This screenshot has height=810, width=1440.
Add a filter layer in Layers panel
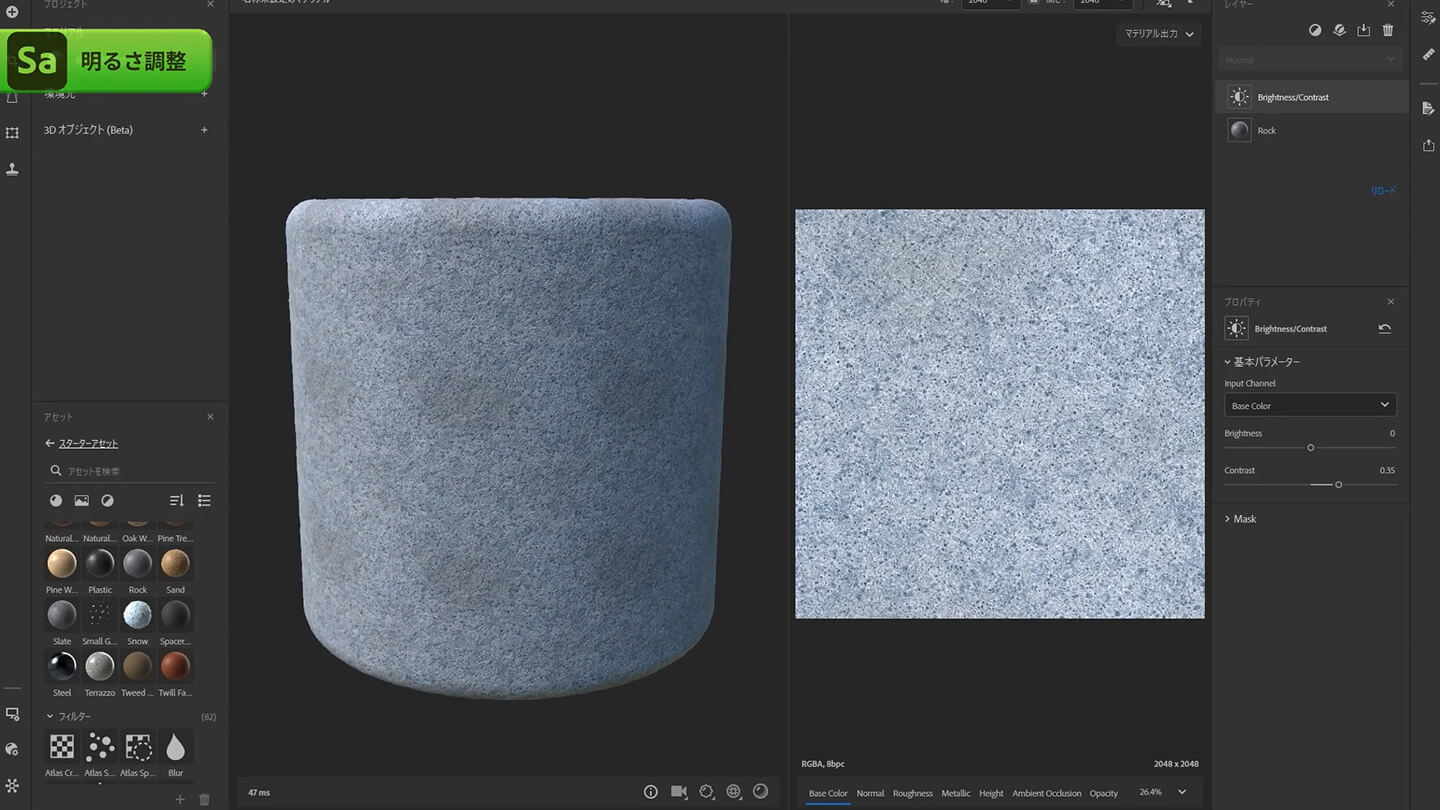click(1315, 30)
